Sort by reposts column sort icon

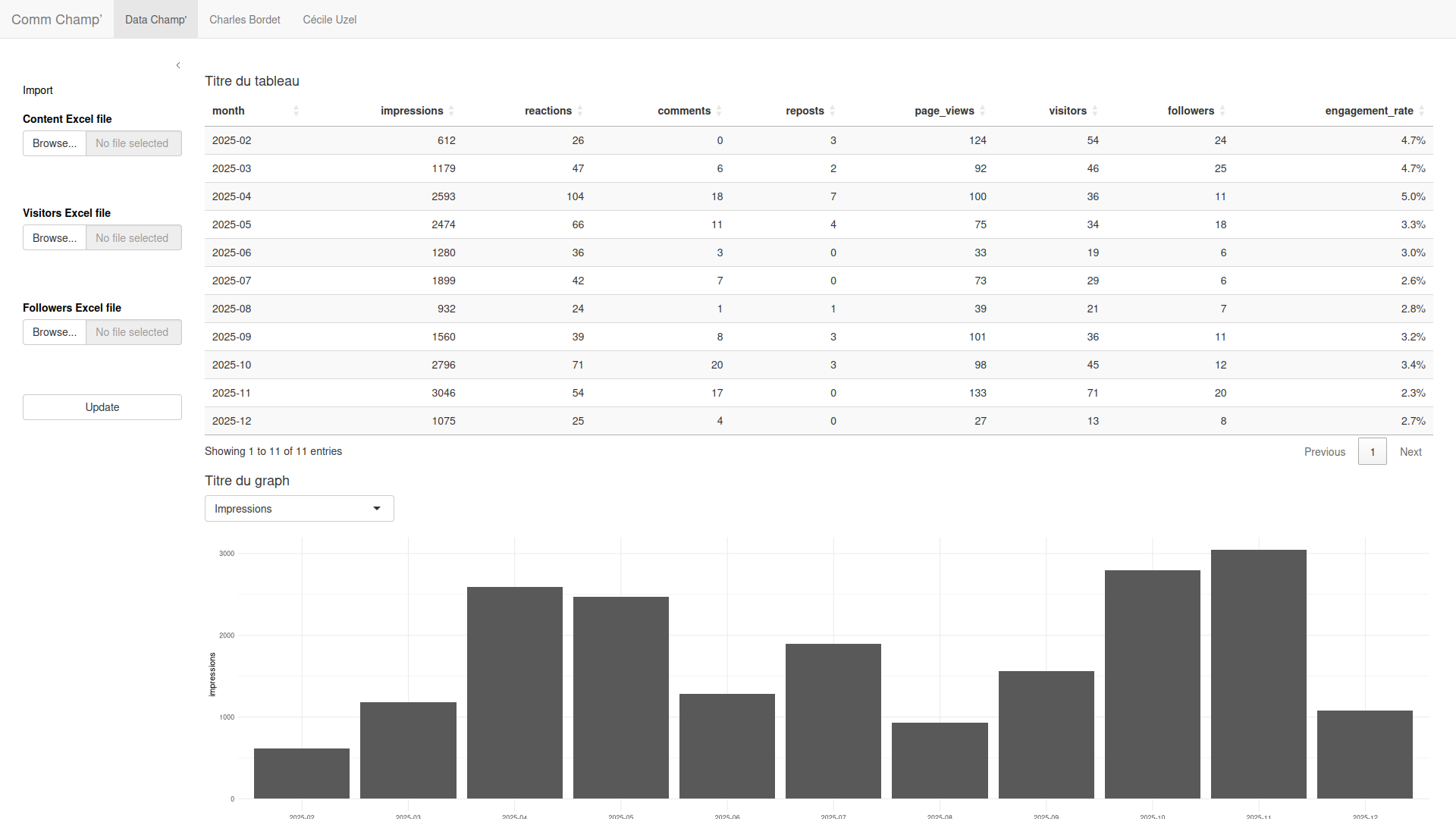tap(832, 111)
